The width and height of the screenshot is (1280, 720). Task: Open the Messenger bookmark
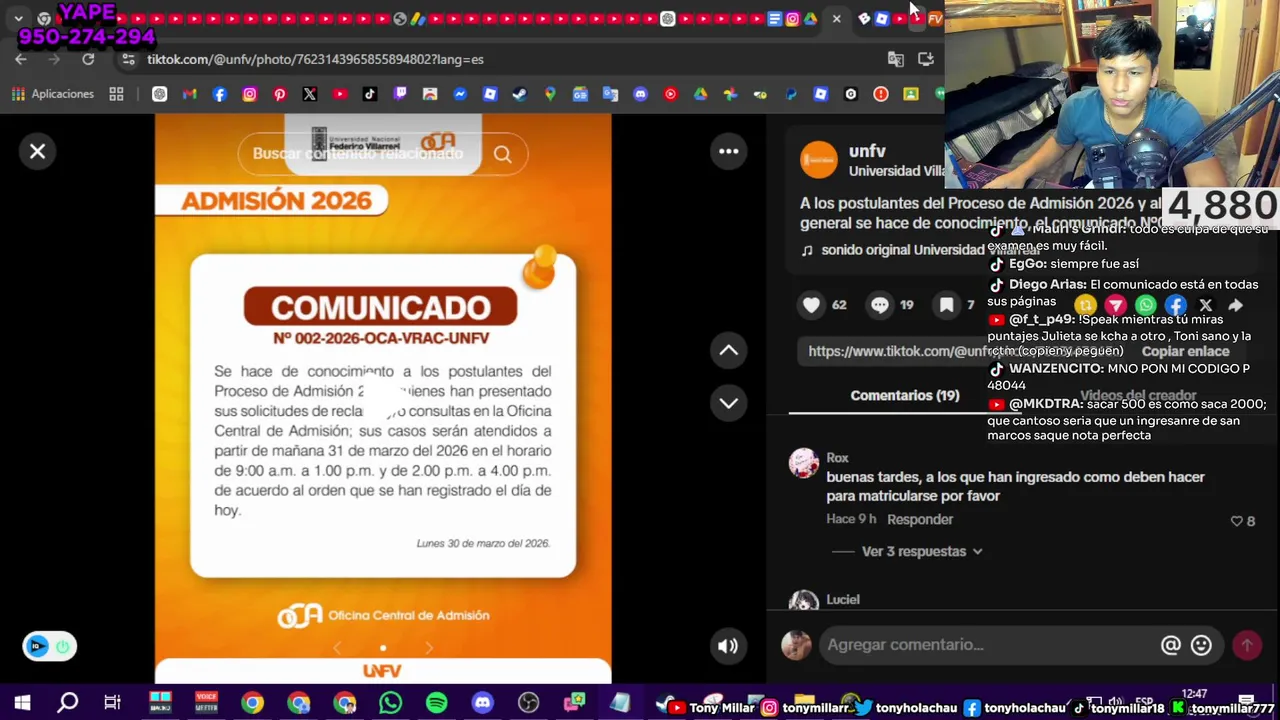coord(460,94)
